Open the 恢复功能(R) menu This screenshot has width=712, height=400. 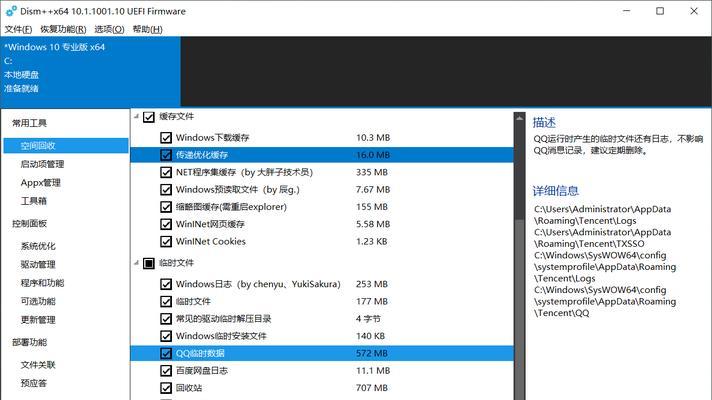click(x=63, y=29)
